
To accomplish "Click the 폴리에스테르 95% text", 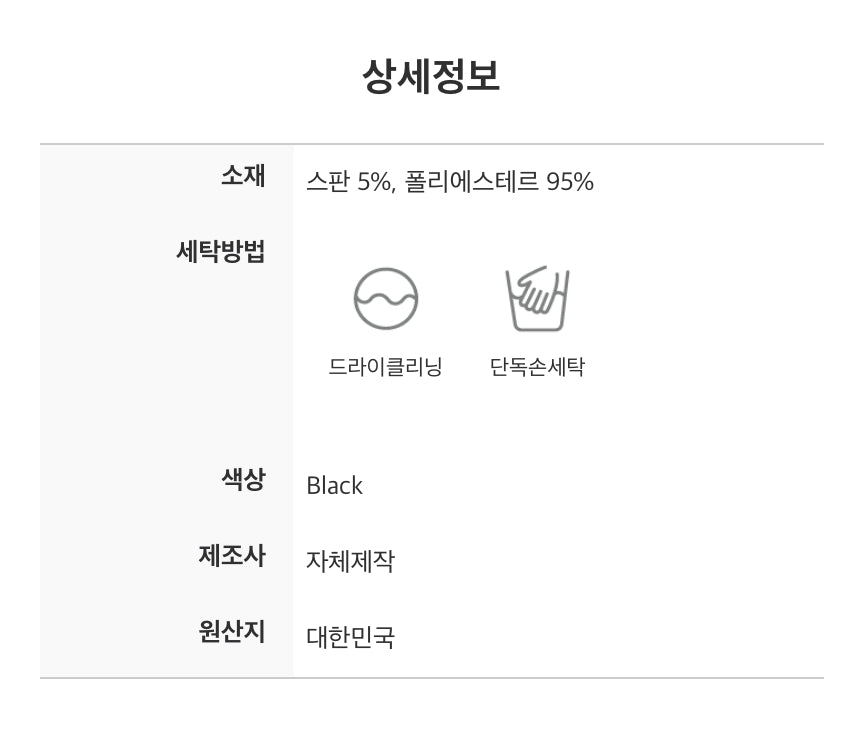I will click(x=499, y=182).
